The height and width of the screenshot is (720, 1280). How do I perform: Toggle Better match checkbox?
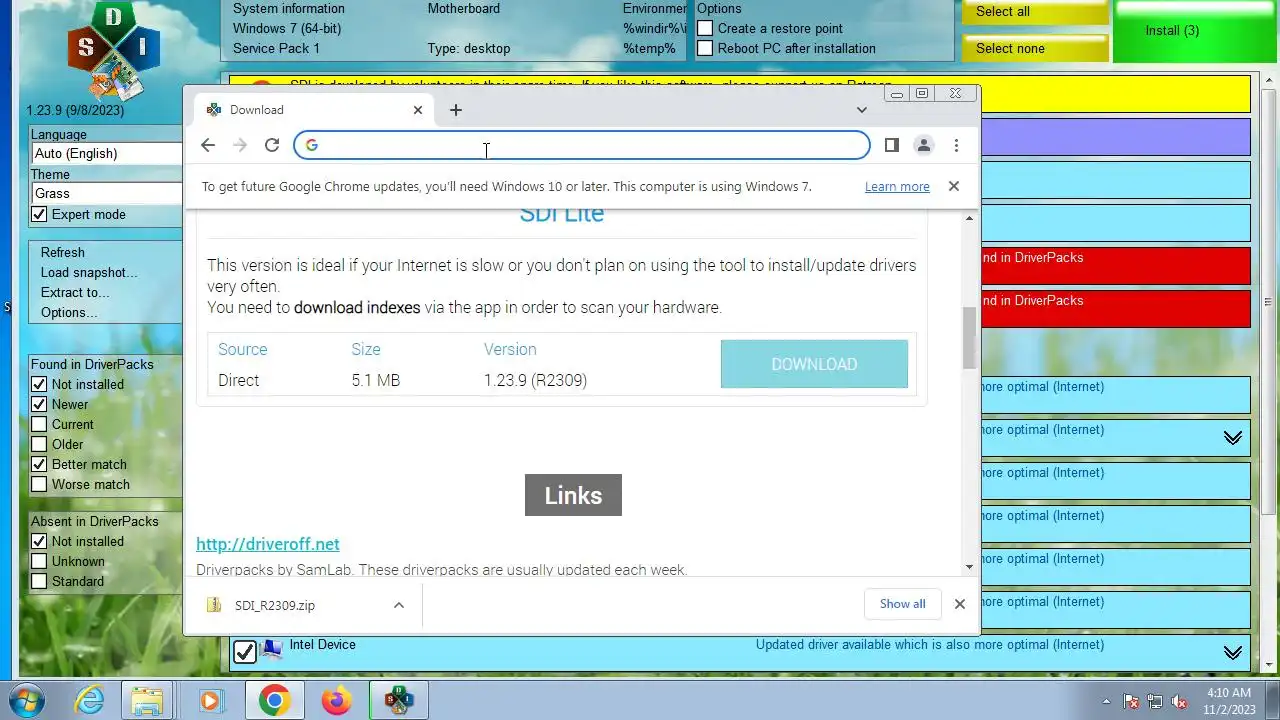point(39,464)
